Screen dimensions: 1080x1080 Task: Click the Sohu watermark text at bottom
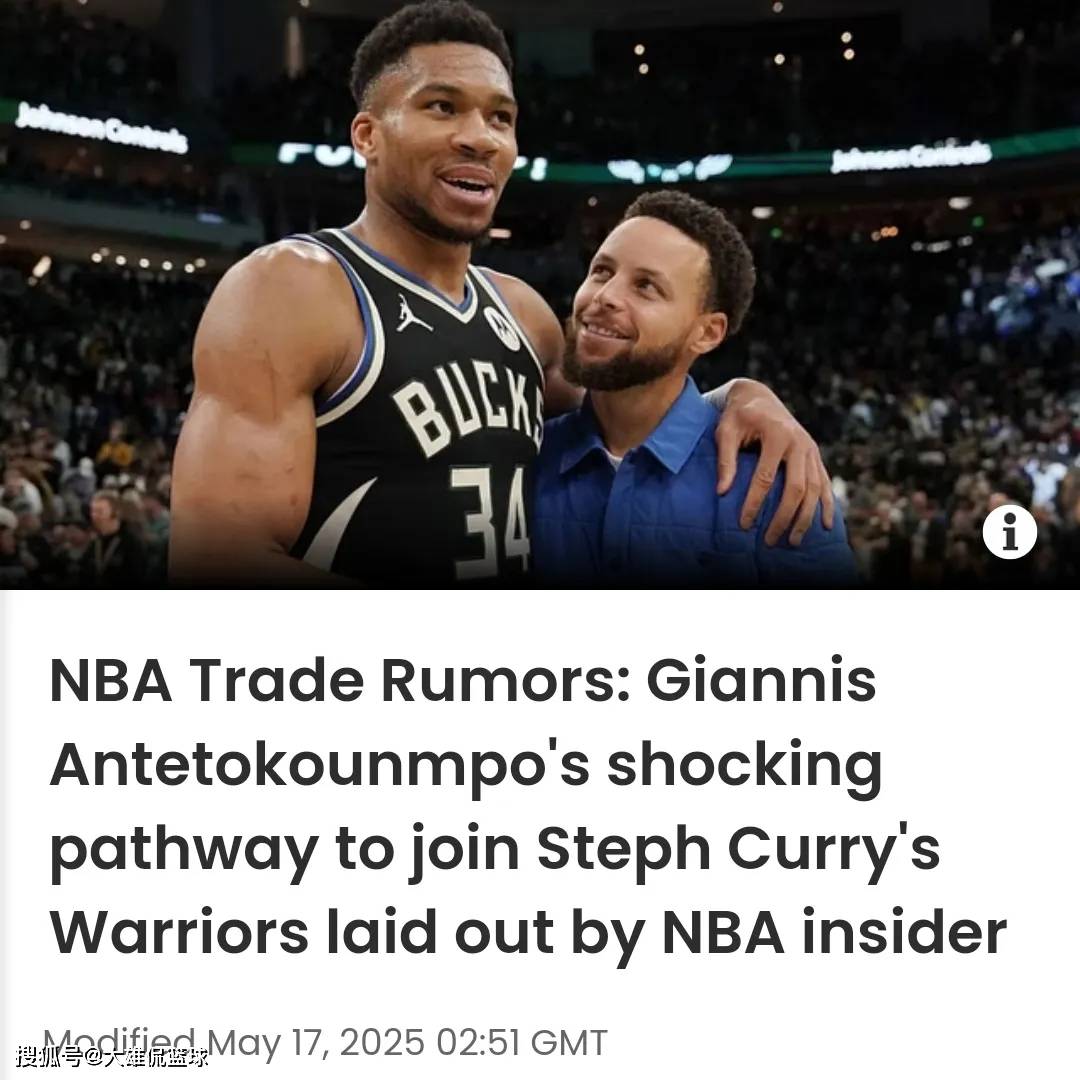click(112, 1056)
